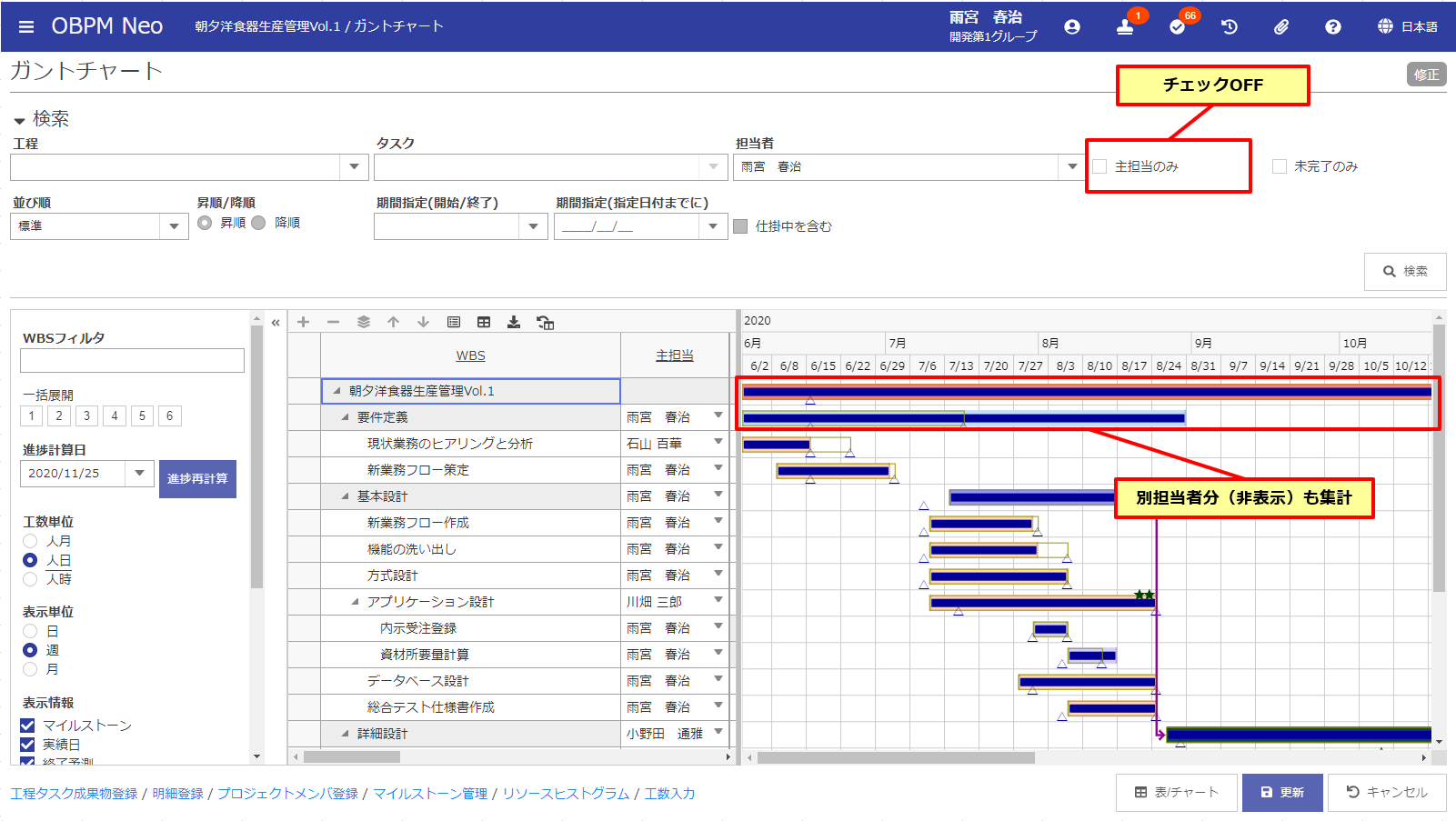Click the move up arrow icon
Viewport: 1456px width, 821px height.
click(x=393, y=322)
